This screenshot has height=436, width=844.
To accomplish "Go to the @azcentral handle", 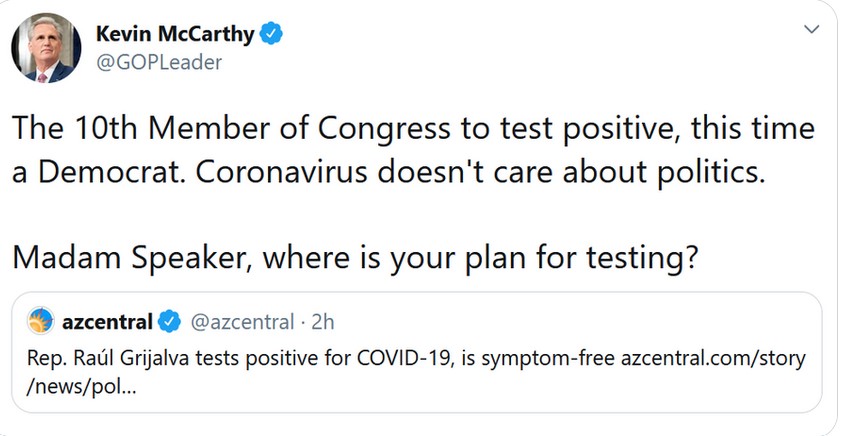I will [x=243, y=322].
